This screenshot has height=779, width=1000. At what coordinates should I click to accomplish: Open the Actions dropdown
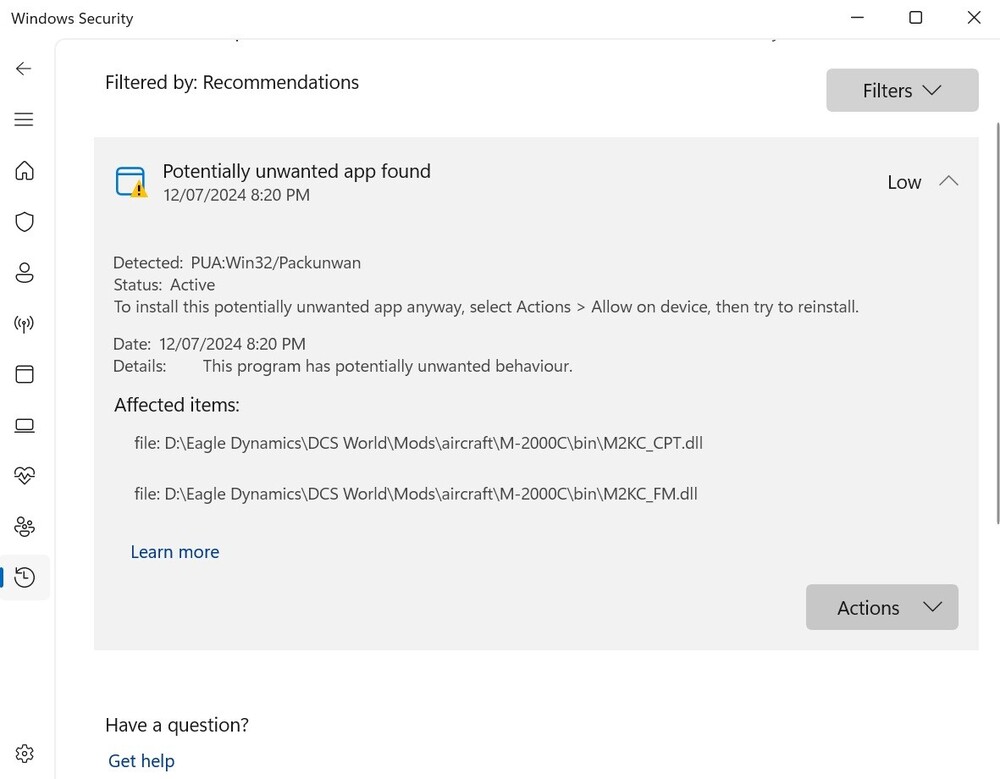pos(881,608)
